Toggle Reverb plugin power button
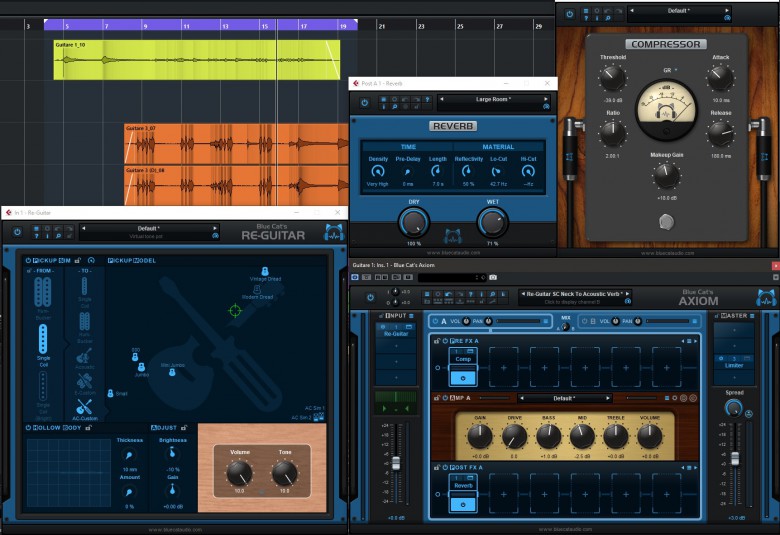 365,103
